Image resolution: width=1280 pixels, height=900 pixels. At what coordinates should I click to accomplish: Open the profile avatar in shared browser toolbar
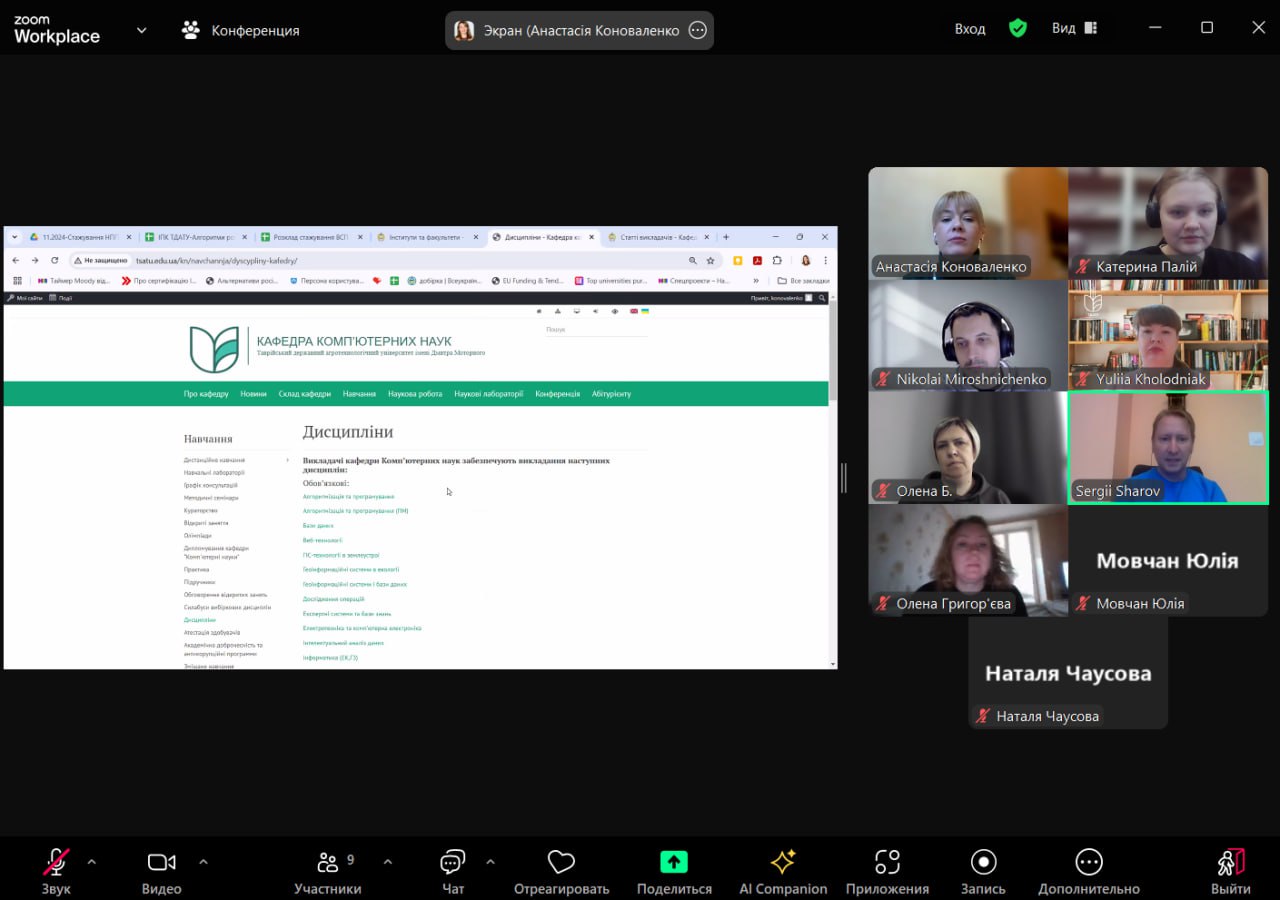click(806, 260)
